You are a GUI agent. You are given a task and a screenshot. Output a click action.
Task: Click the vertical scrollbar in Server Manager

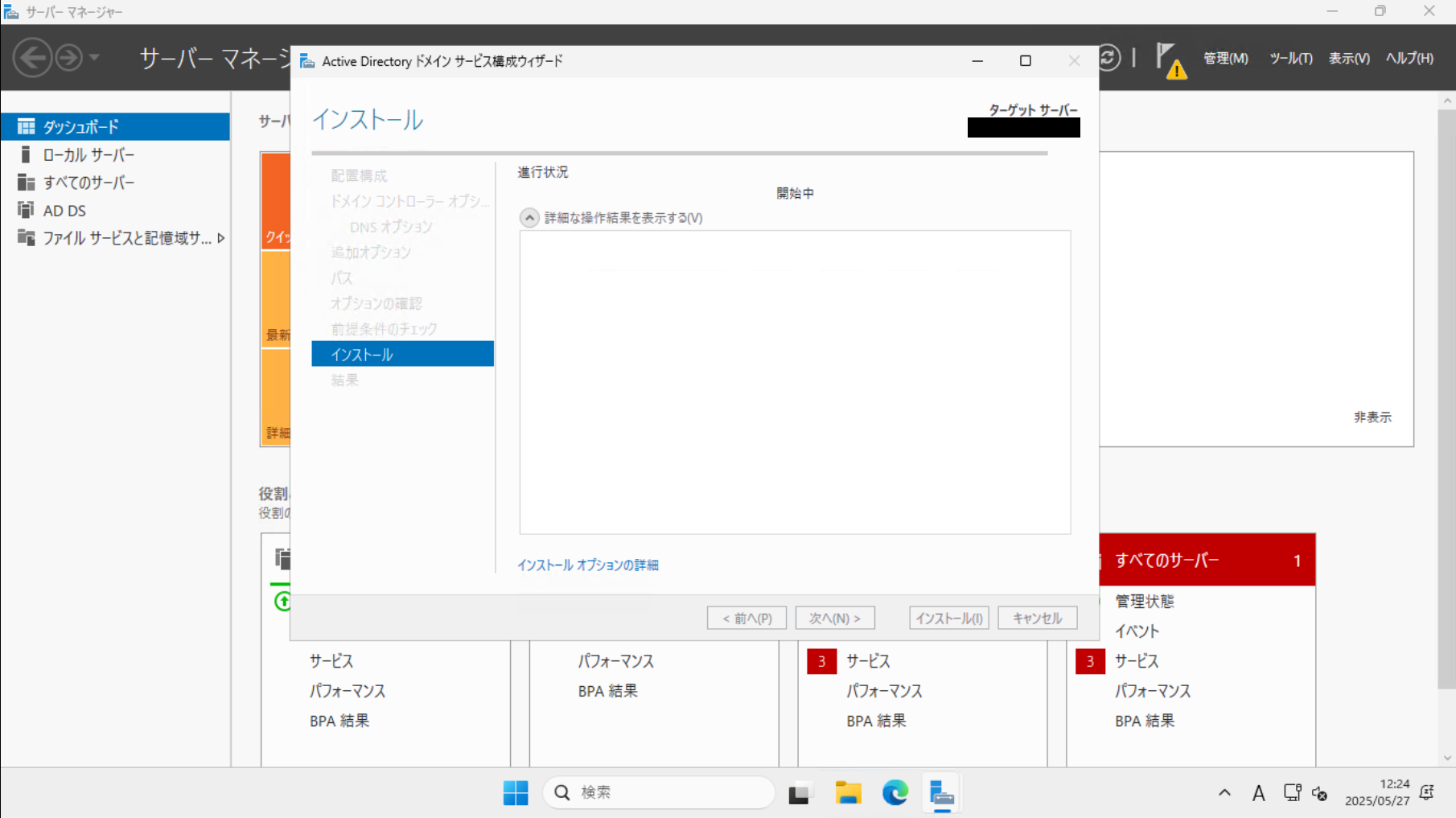pyautogui.click(x=1447, y=399)
